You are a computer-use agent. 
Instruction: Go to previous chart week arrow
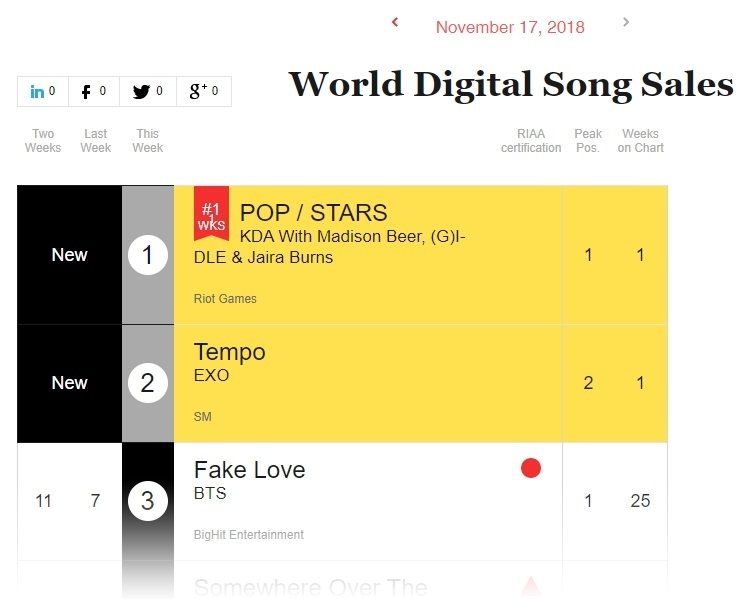click(x=395, y=22)
